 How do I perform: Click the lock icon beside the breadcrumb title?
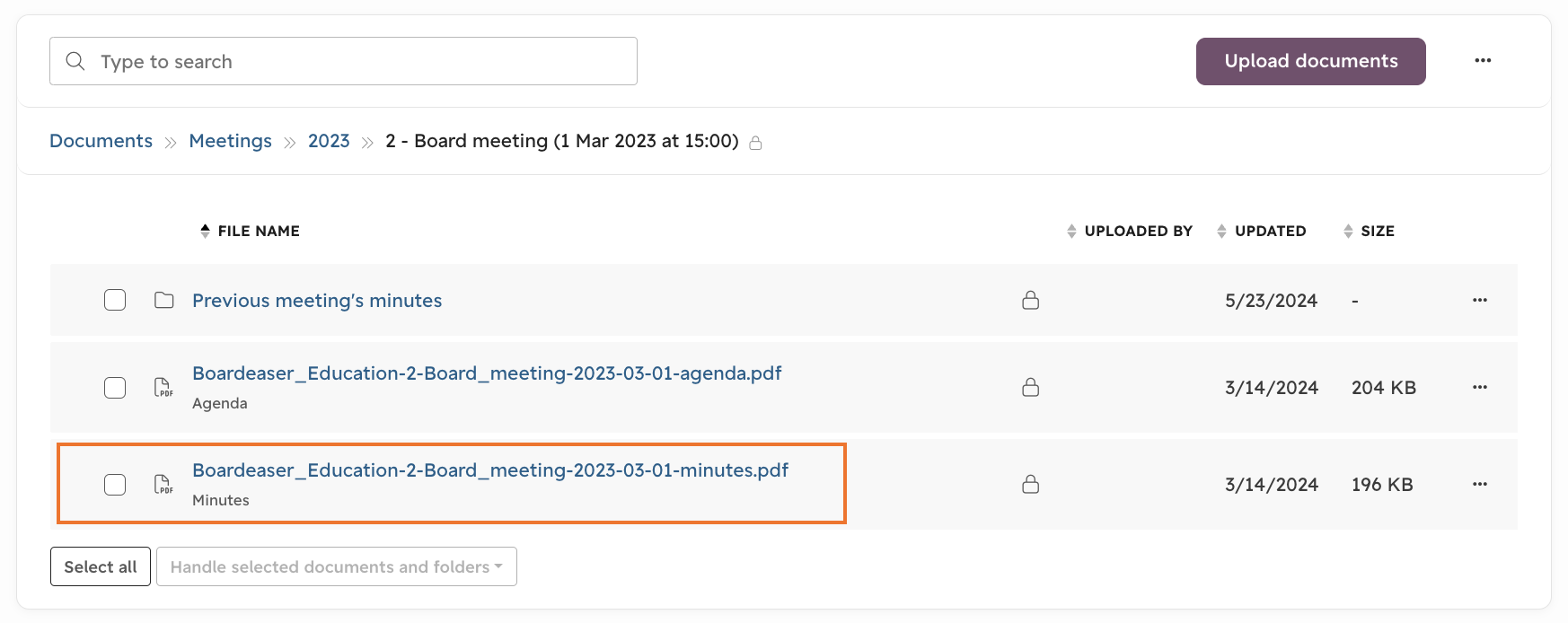pos(755,143)
